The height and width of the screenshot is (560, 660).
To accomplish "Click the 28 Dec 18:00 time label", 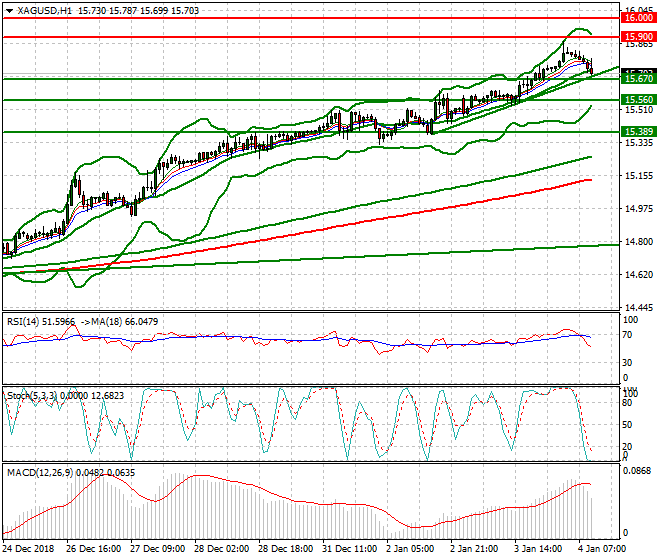I will coord(285,549).
